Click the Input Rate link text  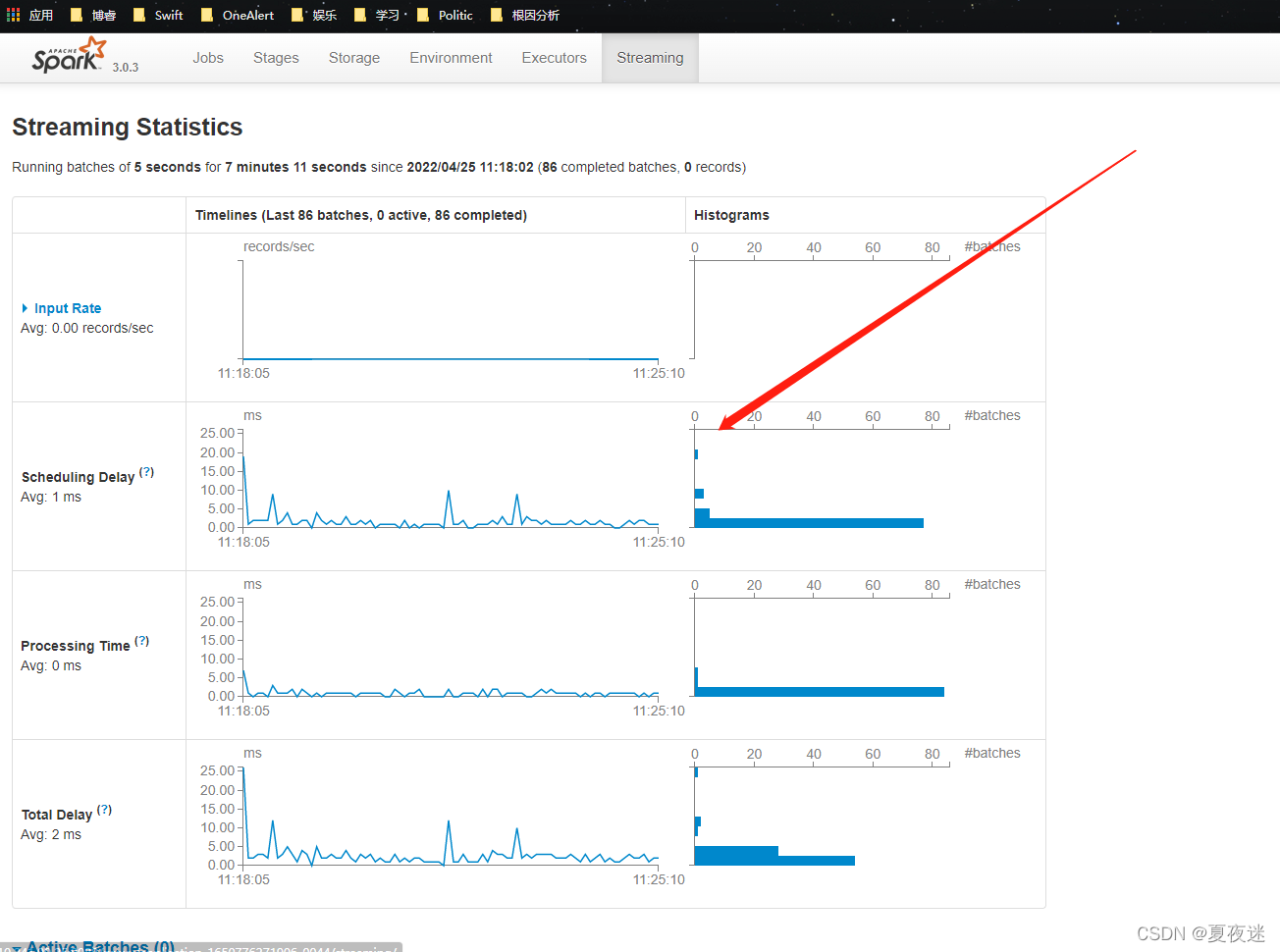[68, 308]
